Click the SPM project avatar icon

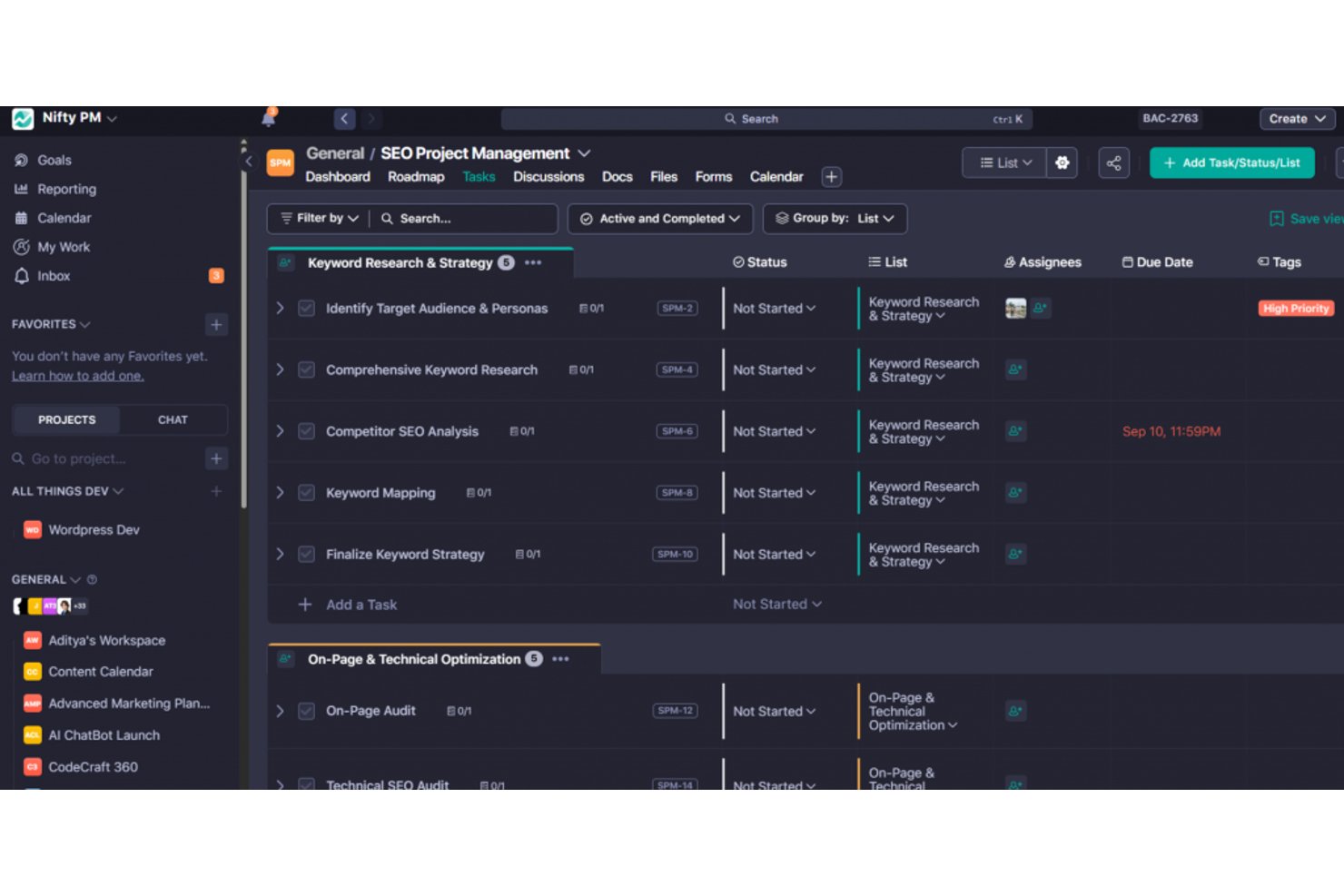(x=280, y=162)
